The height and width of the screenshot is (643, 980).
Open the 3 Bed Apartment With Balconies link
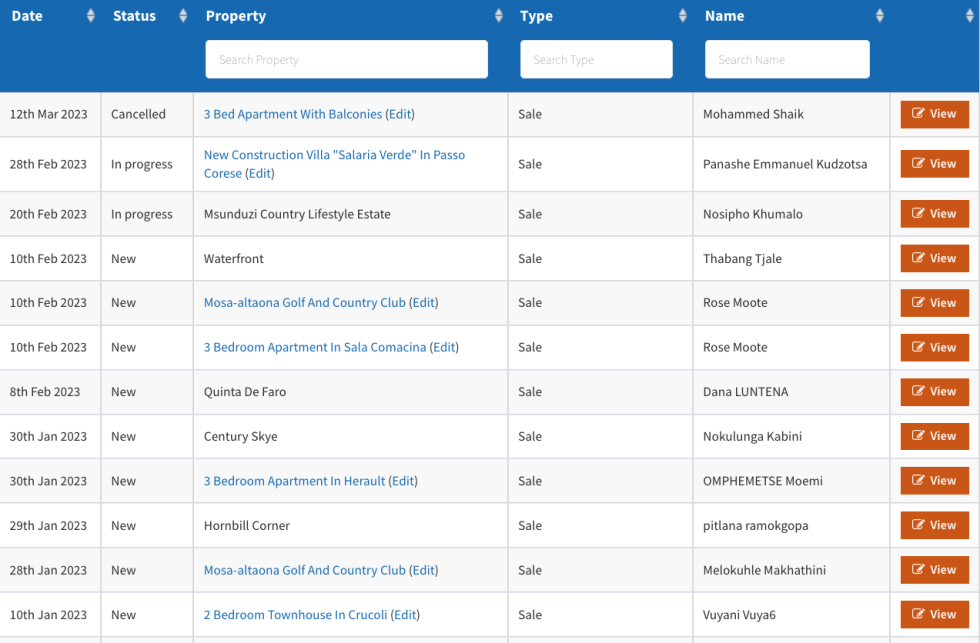pos(292,114)
